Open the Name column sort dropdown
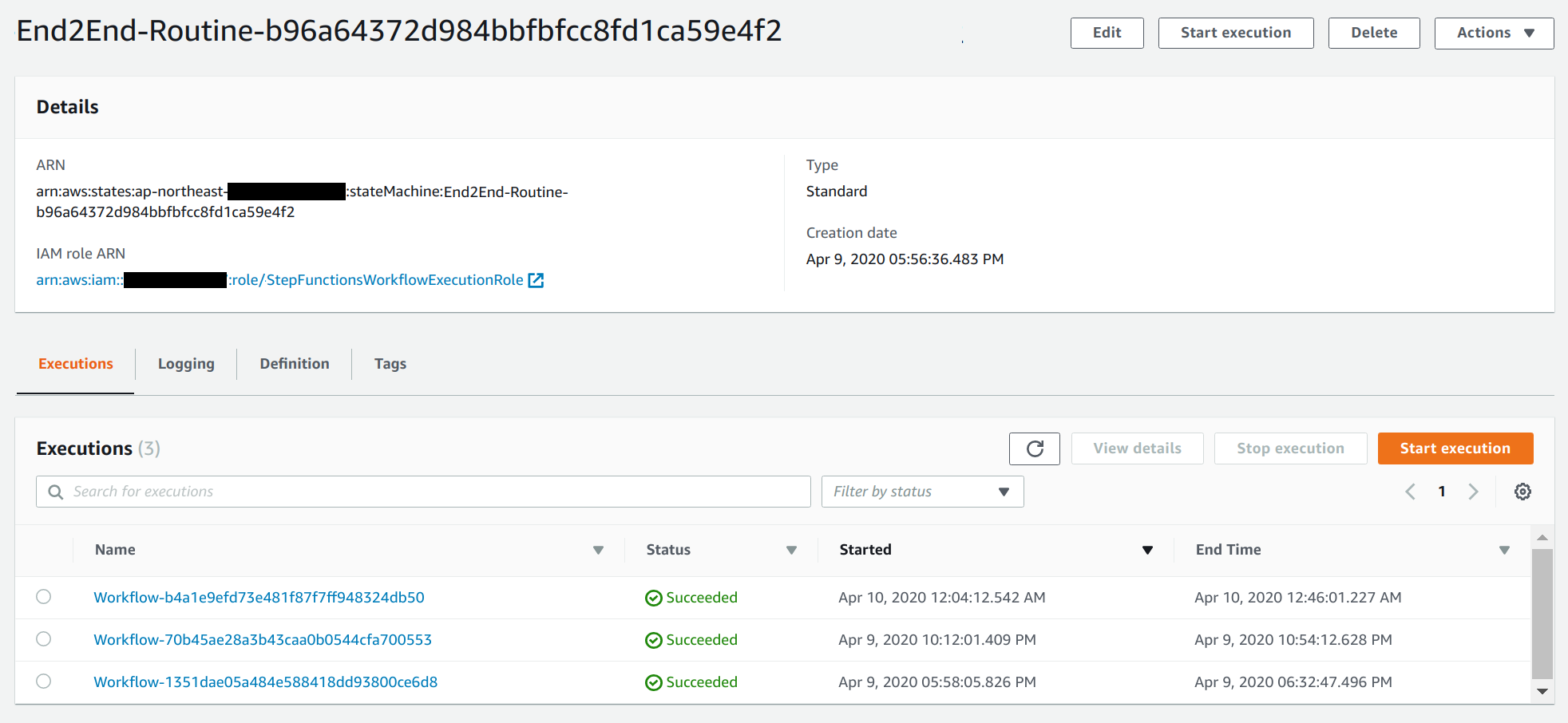 click(598, 550)
